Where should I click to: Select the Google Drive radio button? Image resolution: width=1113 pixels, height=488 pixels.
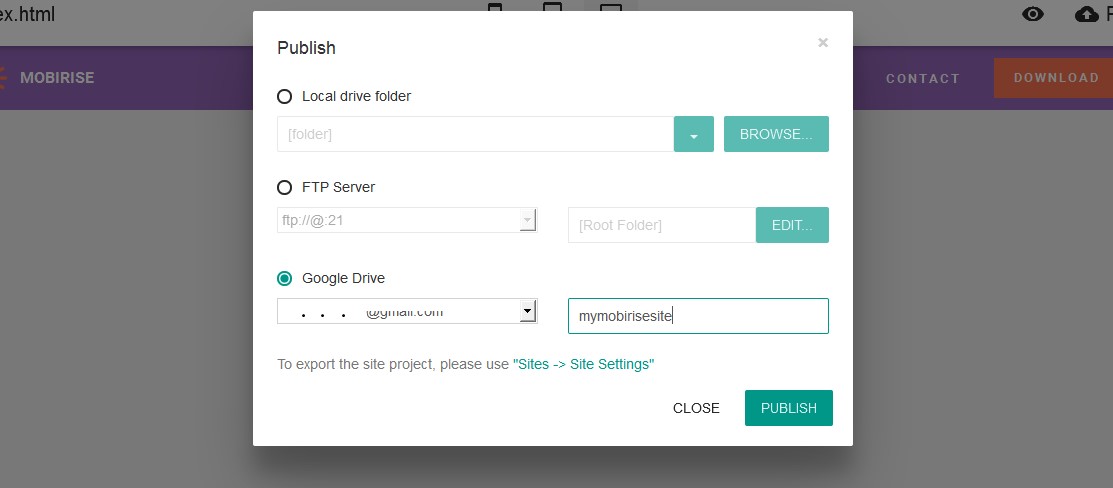click(x=284, y=278)
